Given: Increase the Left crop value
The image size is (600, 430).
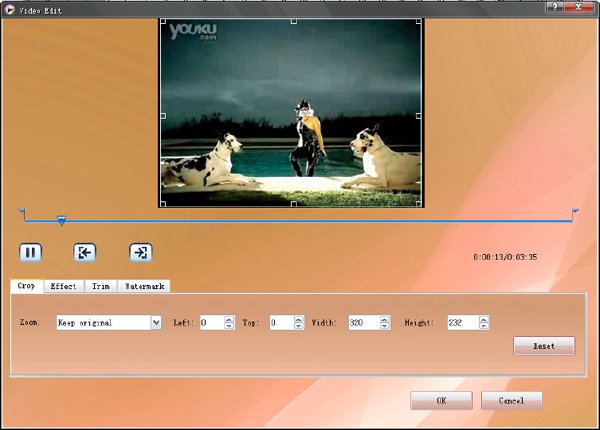Looking at the screenshot, I should pos(229,319).
